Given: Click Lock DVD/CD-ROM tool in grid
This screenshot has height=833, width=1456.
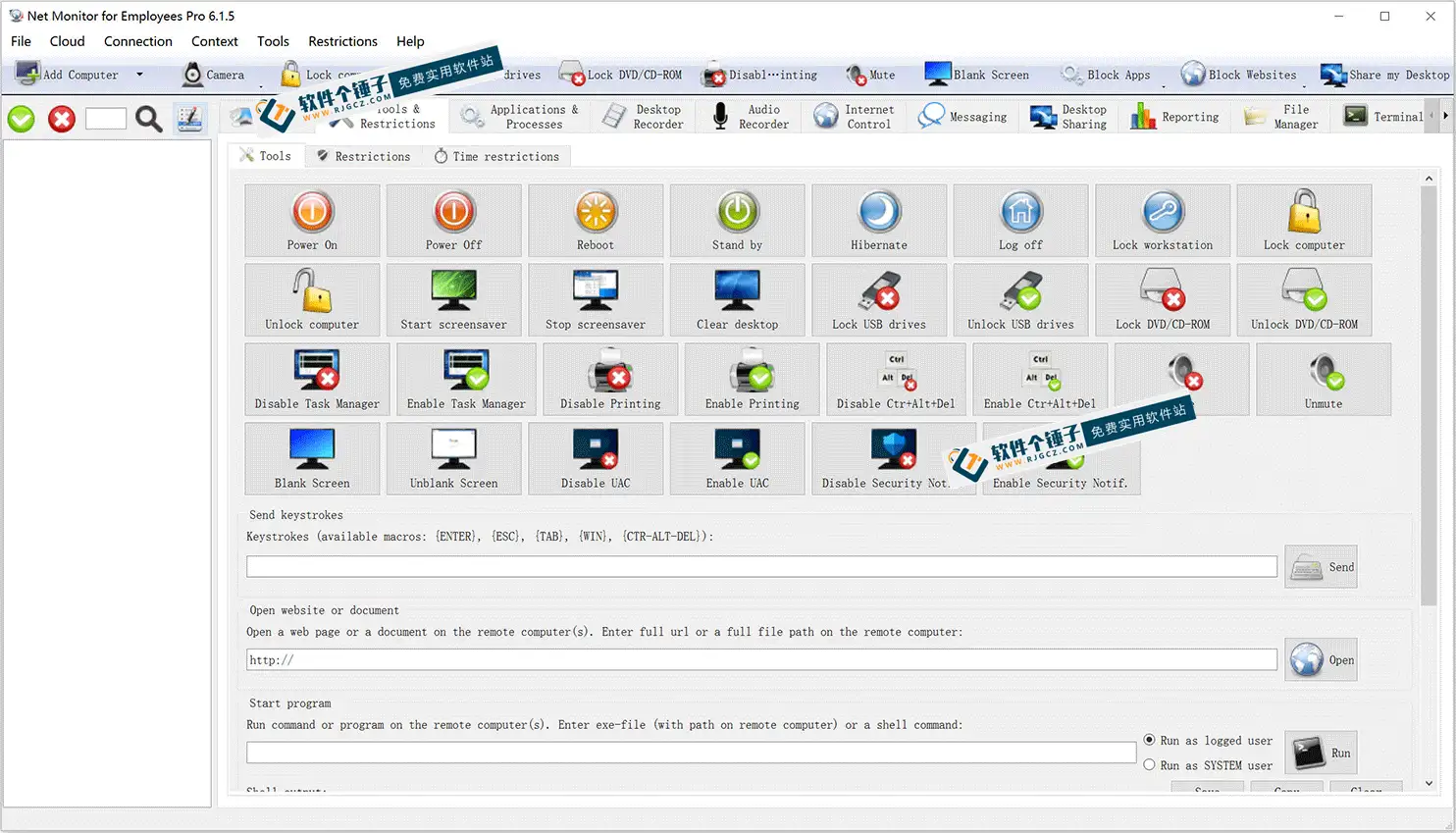Looking at the screenshot, I should point(1163,300).
